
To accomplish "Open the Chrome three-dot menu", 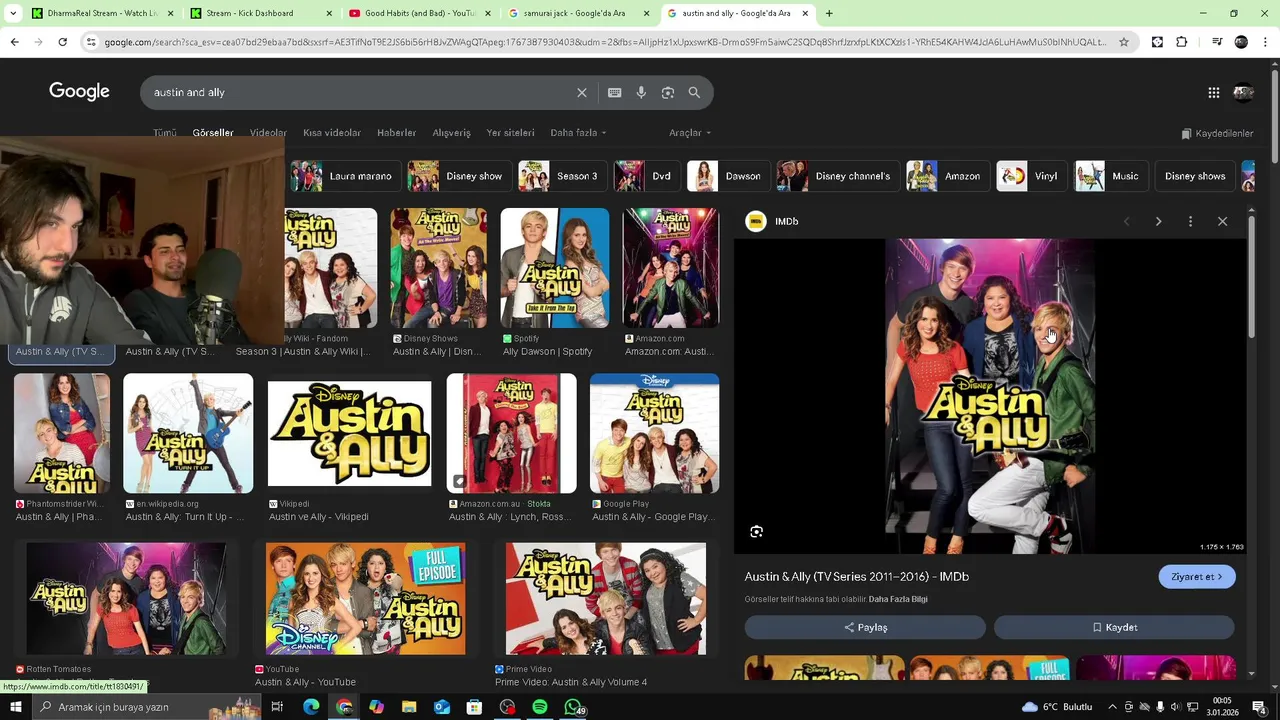I will point(1266,42).
